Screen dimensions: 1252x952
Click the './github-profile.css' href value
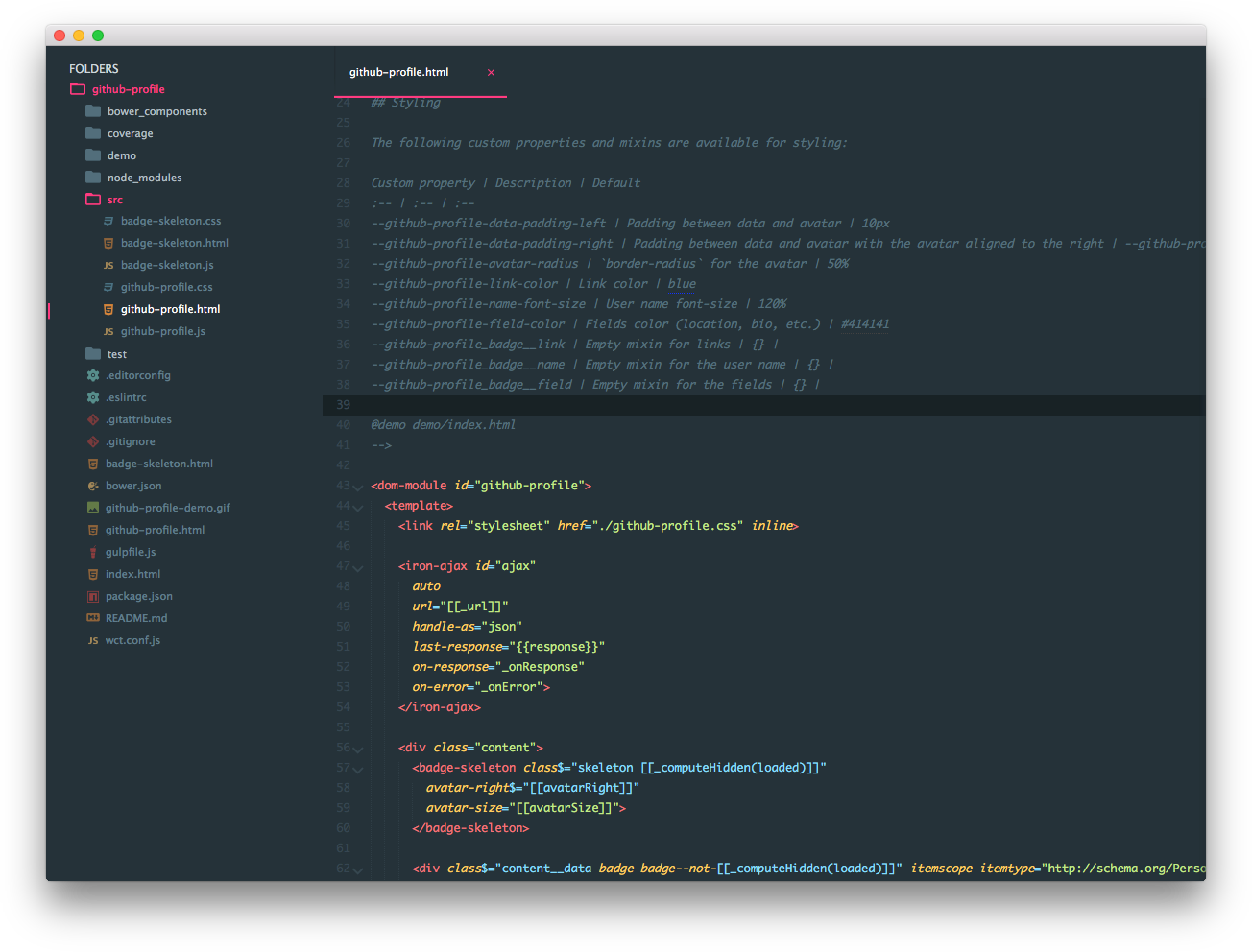coord(667,526)
